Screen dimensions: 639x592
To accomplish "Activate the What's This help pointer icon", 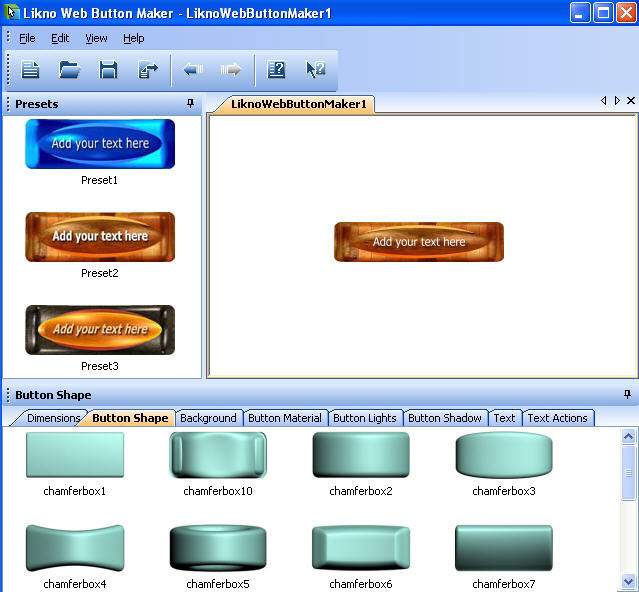I will click(x=316, y=70).
